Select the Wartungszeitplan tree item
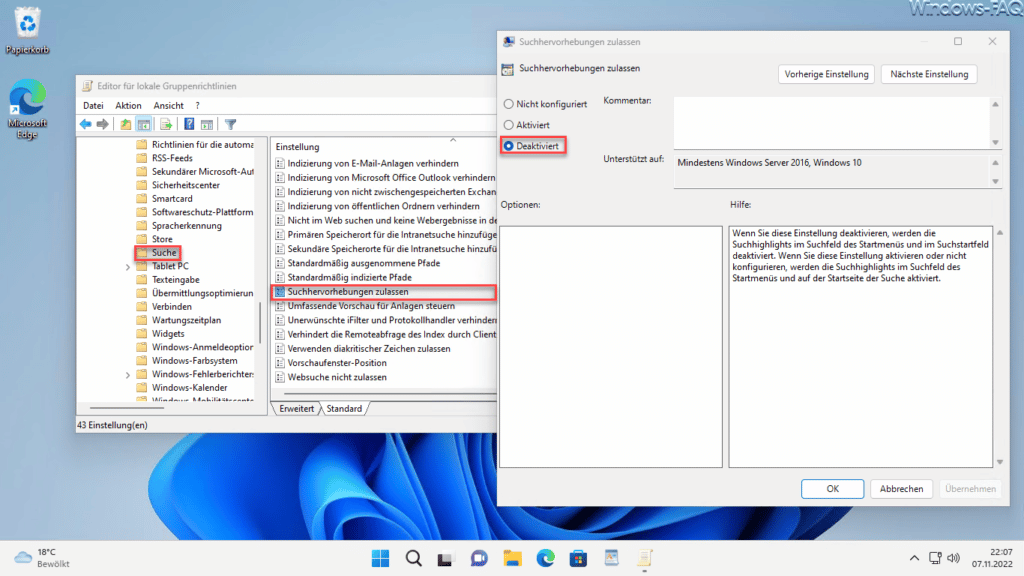The width and height of the screenshot is (1024, 576). pos(186,320)
